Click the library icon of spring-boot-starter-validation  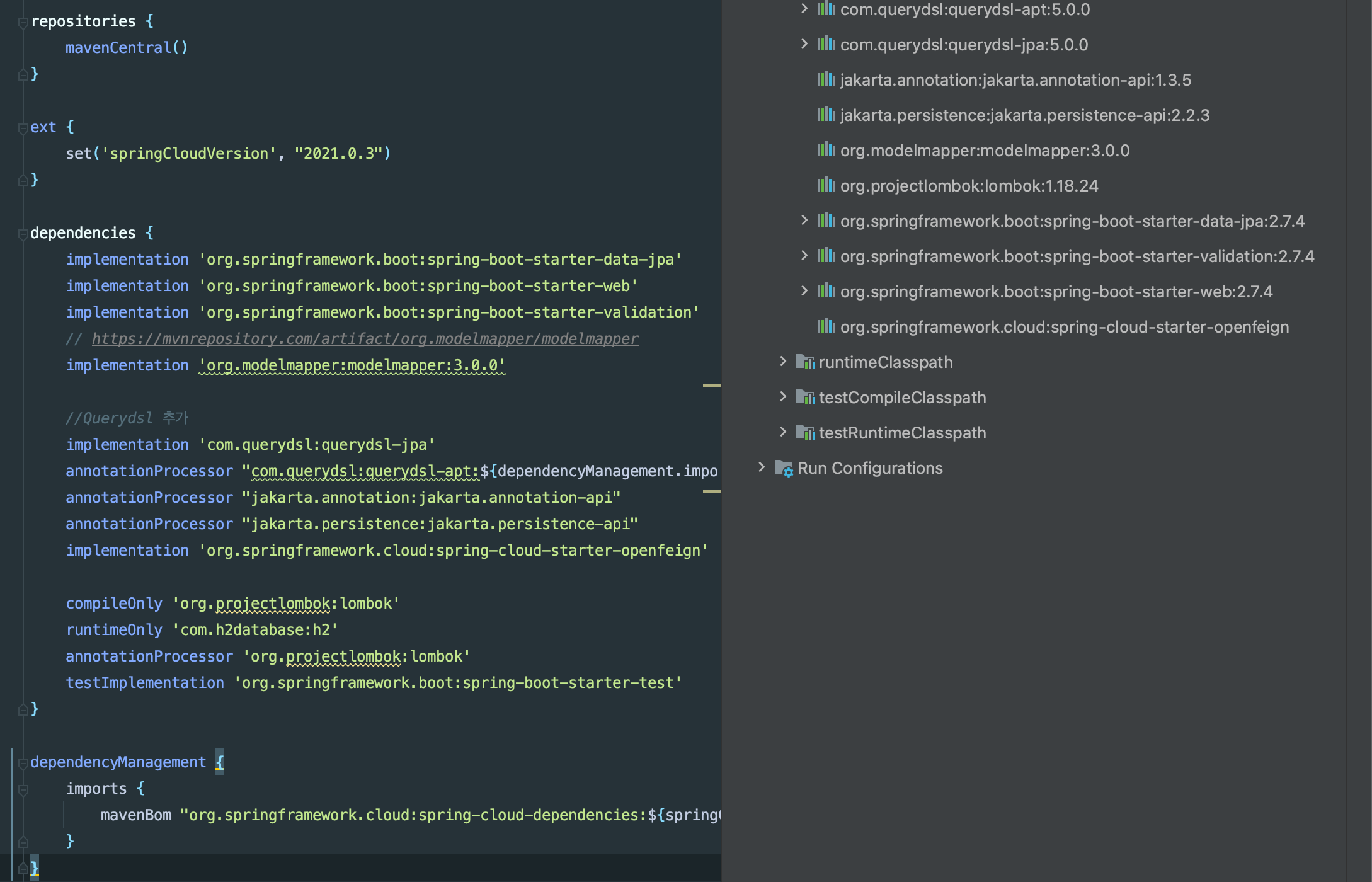point(826,256)
